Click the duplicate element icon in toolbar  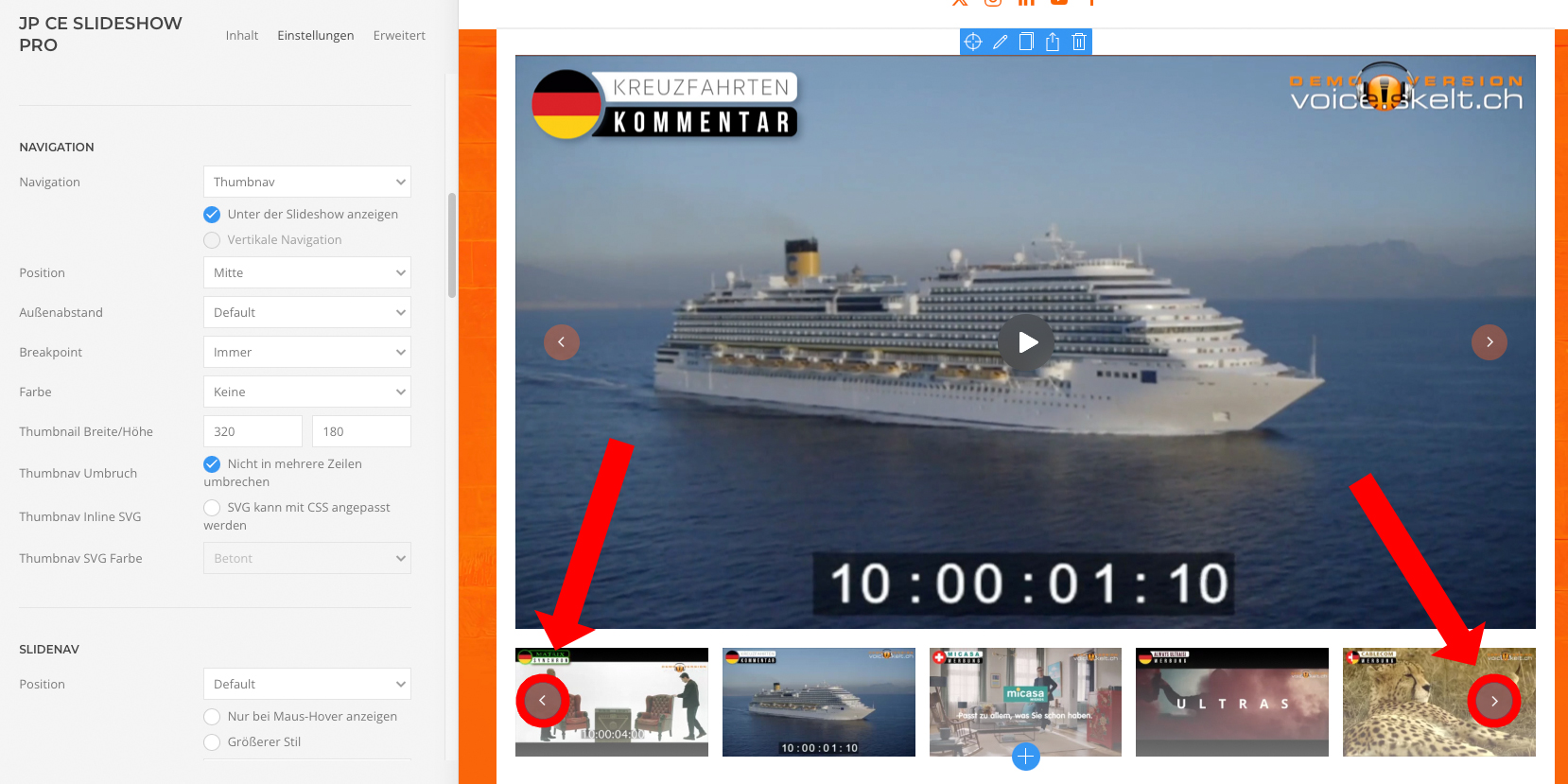1026,42
